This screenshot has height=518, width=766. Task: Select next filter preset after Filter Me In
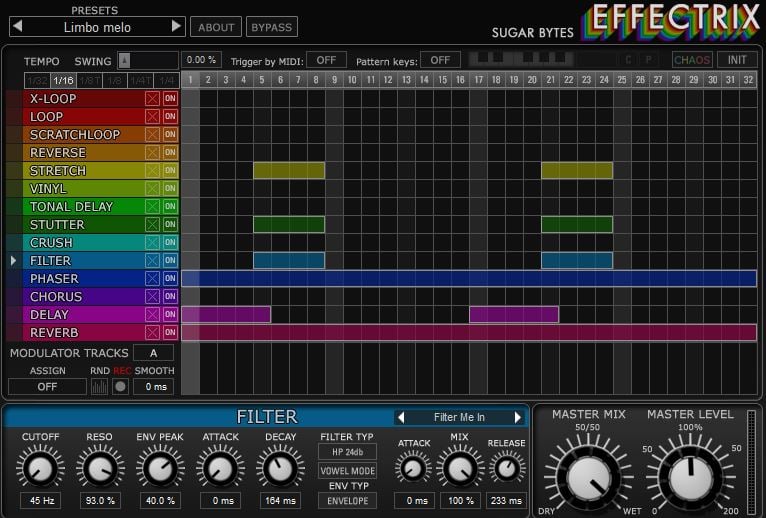pos(518,417)
